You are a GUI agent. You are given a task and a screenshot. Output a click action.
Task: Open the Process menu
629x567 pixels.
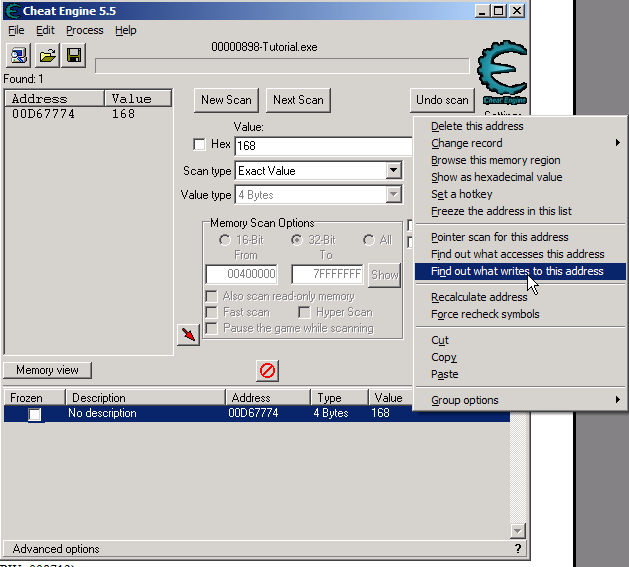(x=85, y=30)
